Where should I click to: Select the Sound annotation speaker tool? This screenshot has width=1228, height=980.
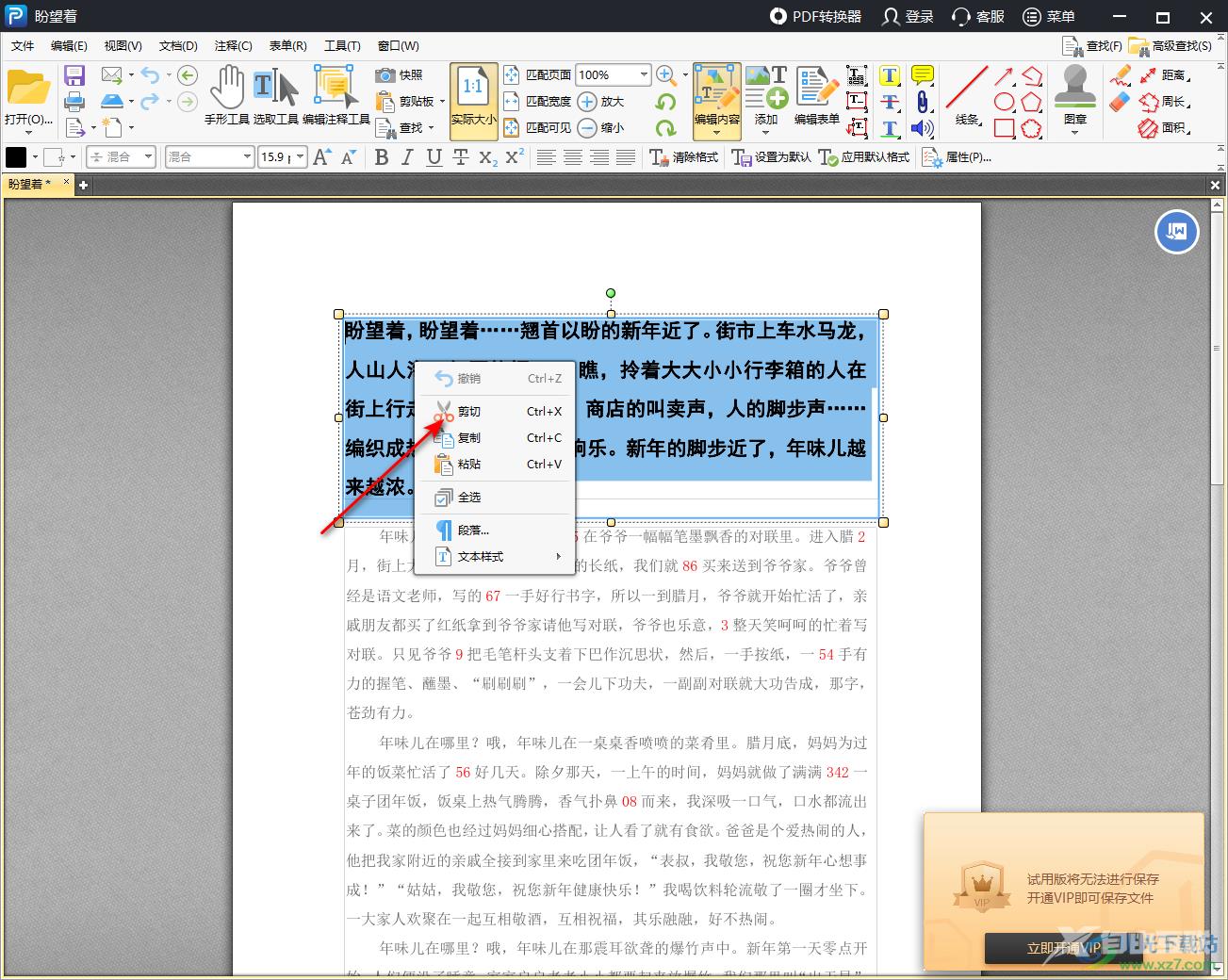923,128
